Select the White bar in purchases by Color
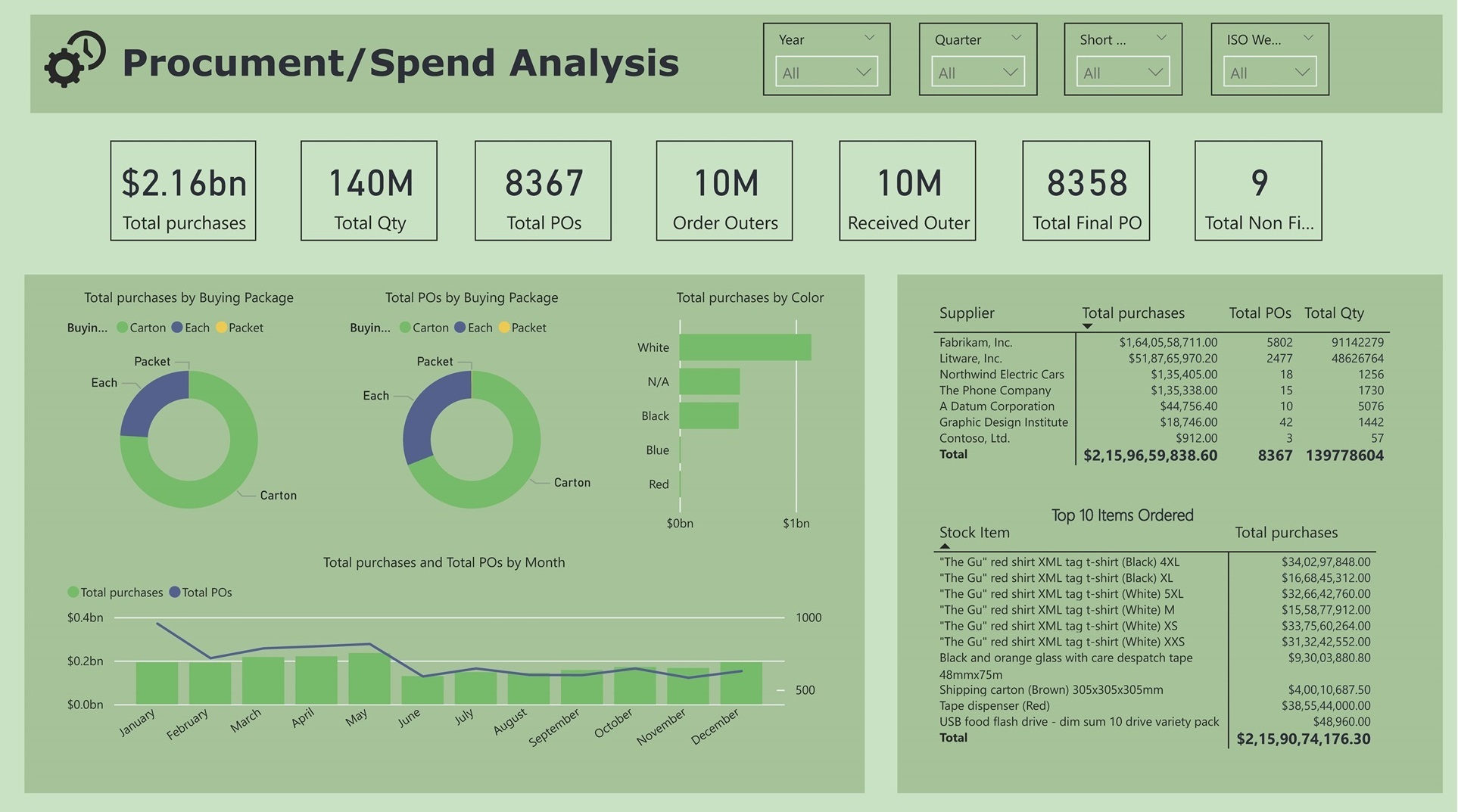This screenshot has width=1458, height=812. 745,347
